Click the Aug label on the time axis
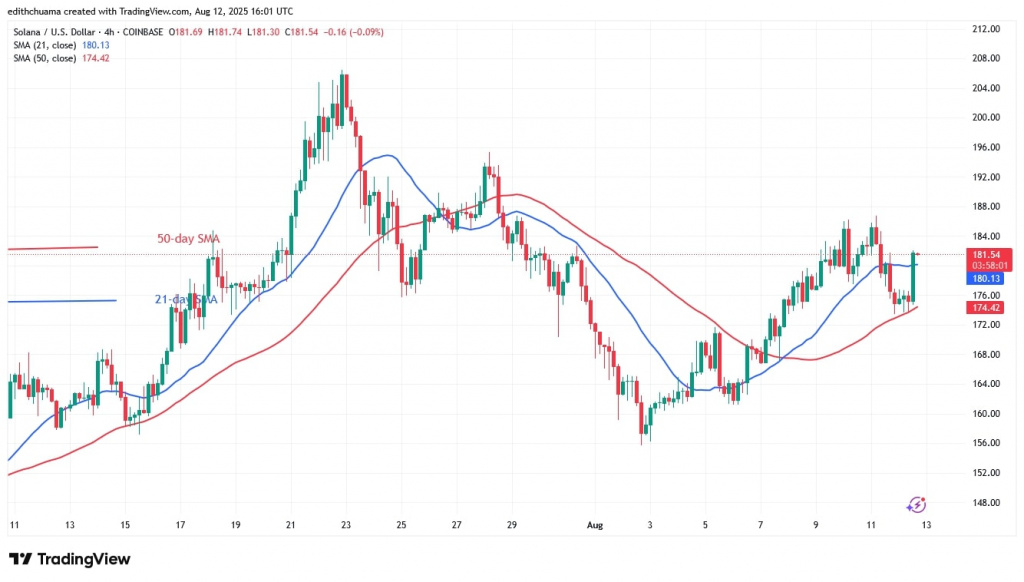Screen dimensions: 1024x582 coord(592,524)
